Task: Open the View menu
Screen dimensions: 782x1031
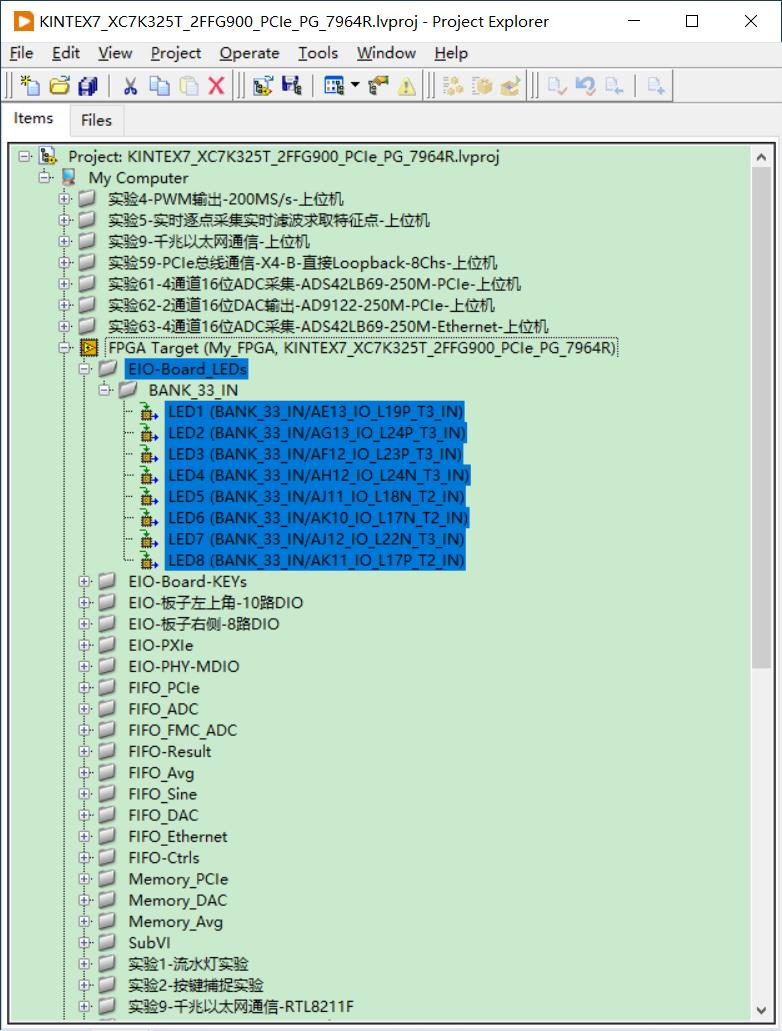Action: tap(115, 53)
